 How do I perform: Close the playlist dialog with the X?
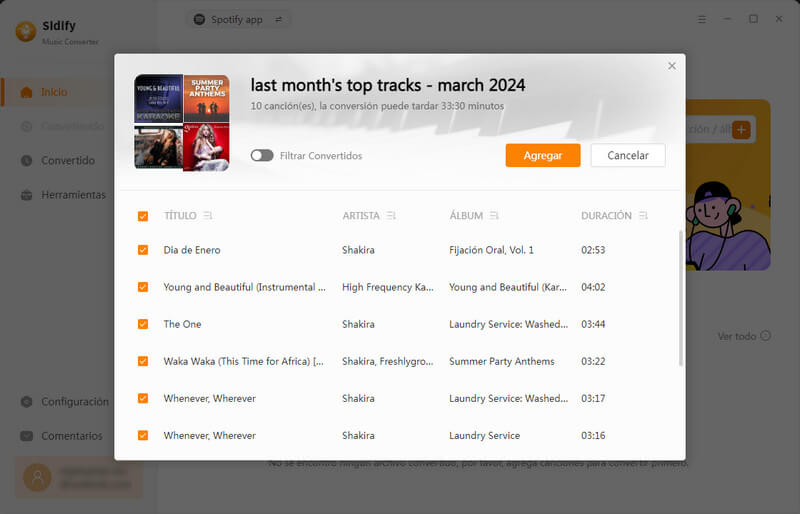click(672, 66)
